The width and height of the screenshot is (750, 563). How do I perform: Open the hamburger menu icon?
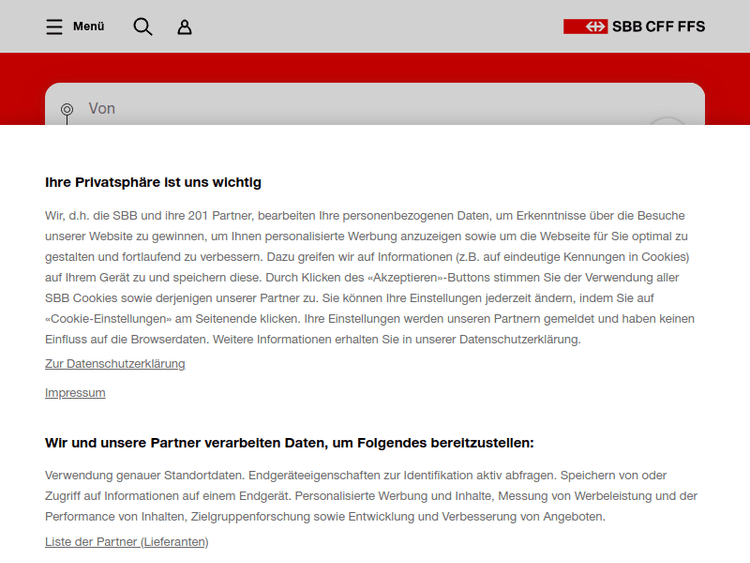pyautogui.click(x=54, y=27)
